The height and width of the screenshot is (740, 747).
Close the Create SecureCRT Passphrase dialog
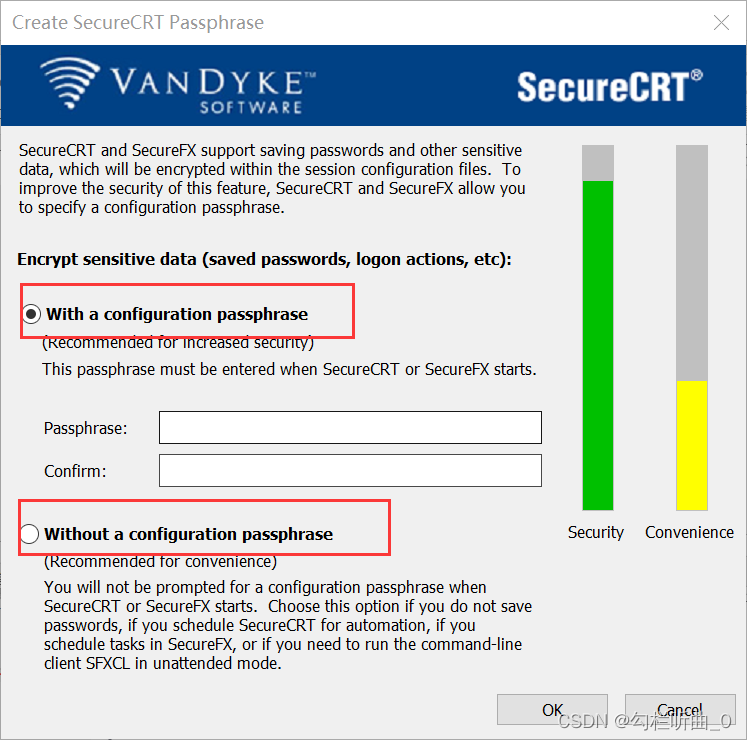click(x=719, y=22)
